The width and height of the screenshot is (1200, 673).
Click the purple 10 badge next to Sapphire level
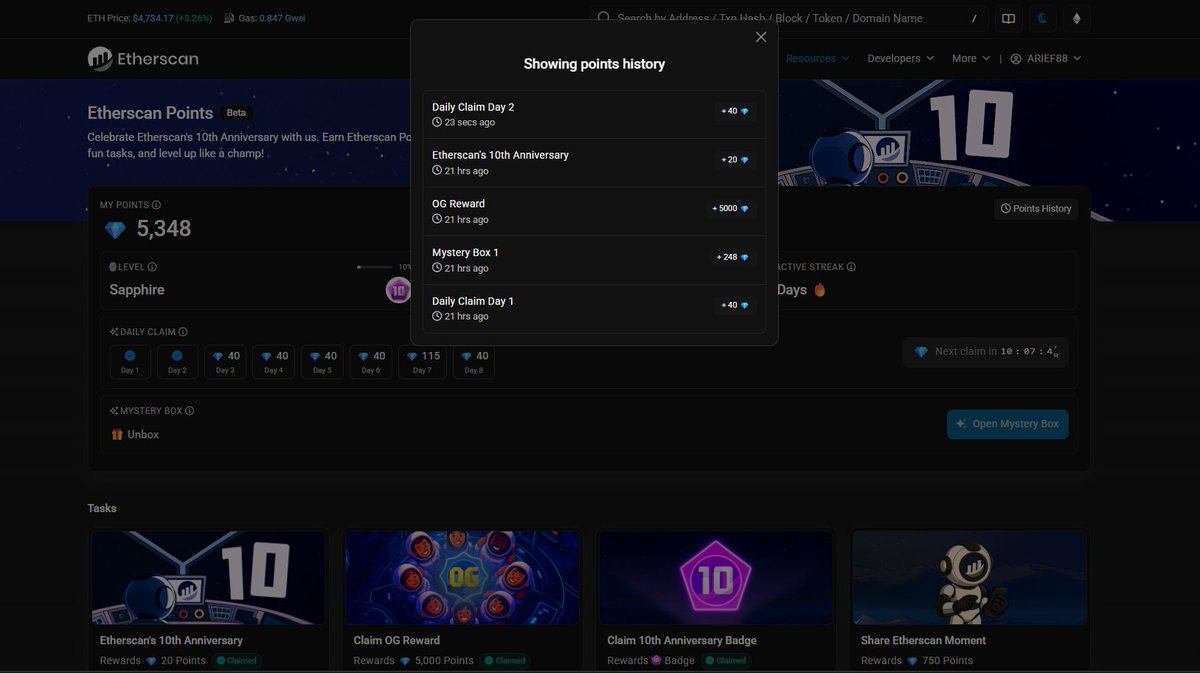point(399,290)
